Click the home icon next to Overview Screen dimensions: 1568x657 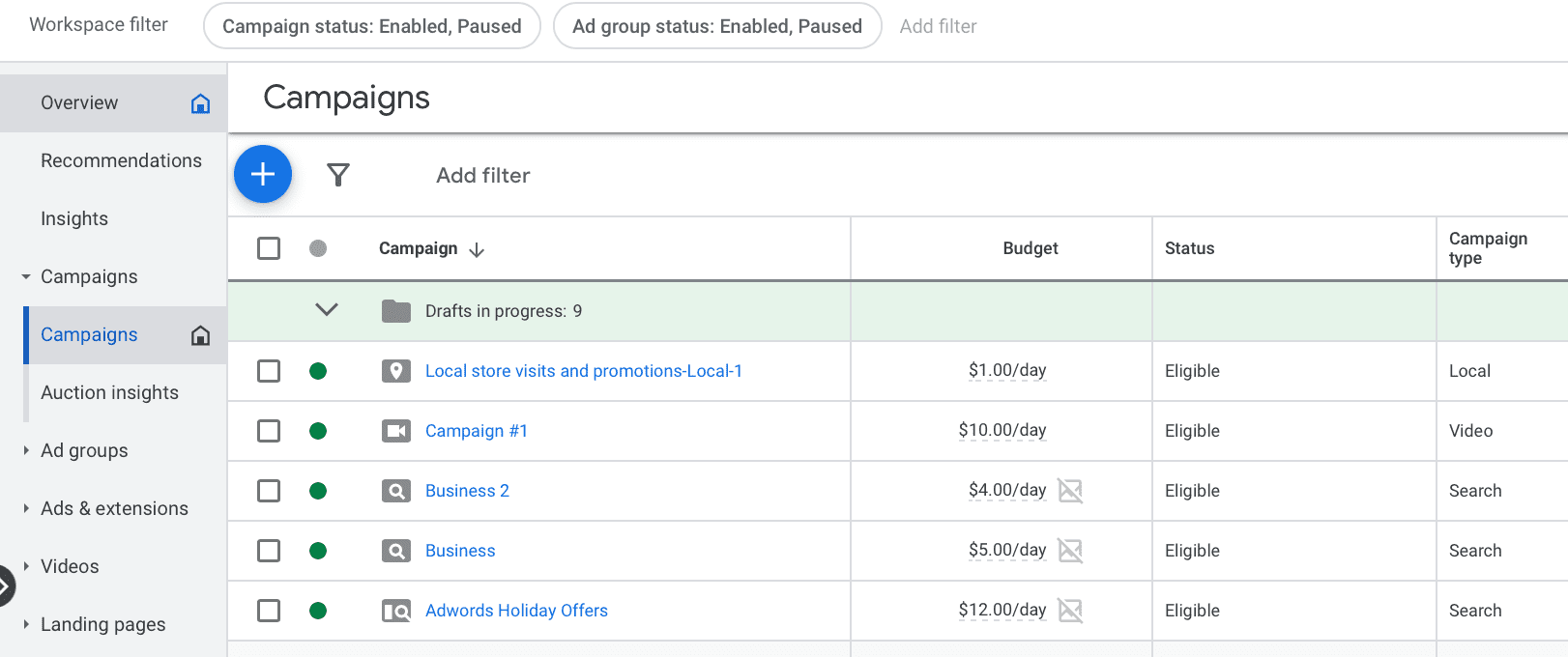coord(200,103)
